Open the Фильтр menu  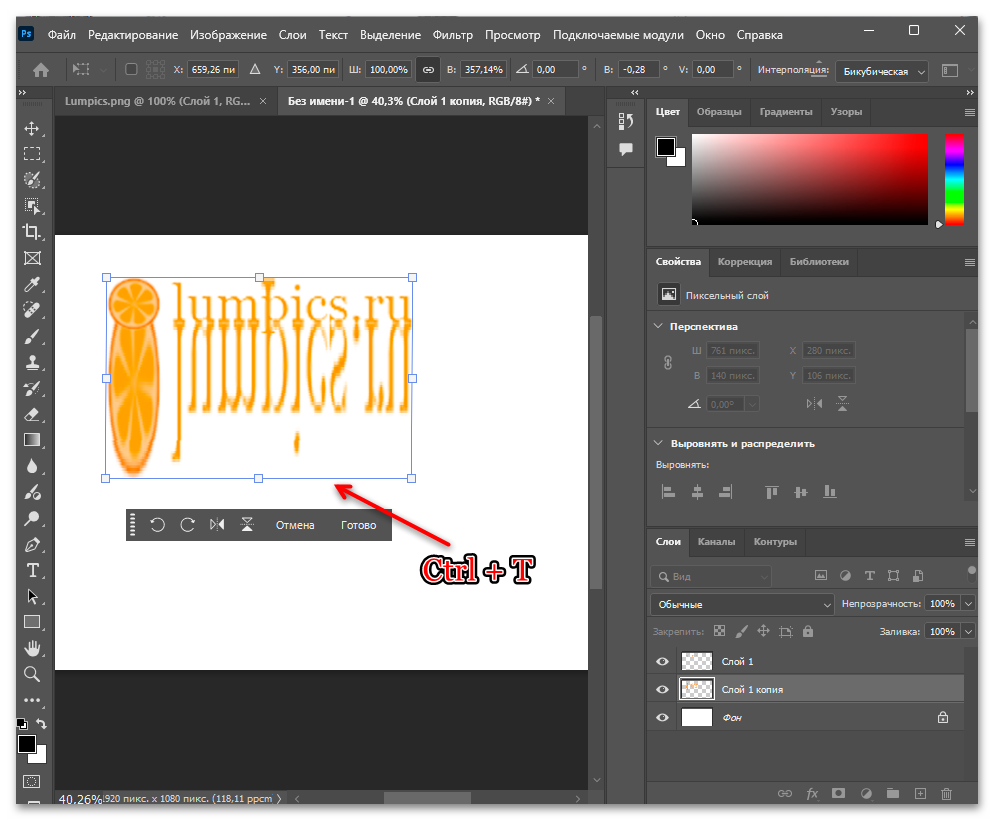click(x=453, y=35)
